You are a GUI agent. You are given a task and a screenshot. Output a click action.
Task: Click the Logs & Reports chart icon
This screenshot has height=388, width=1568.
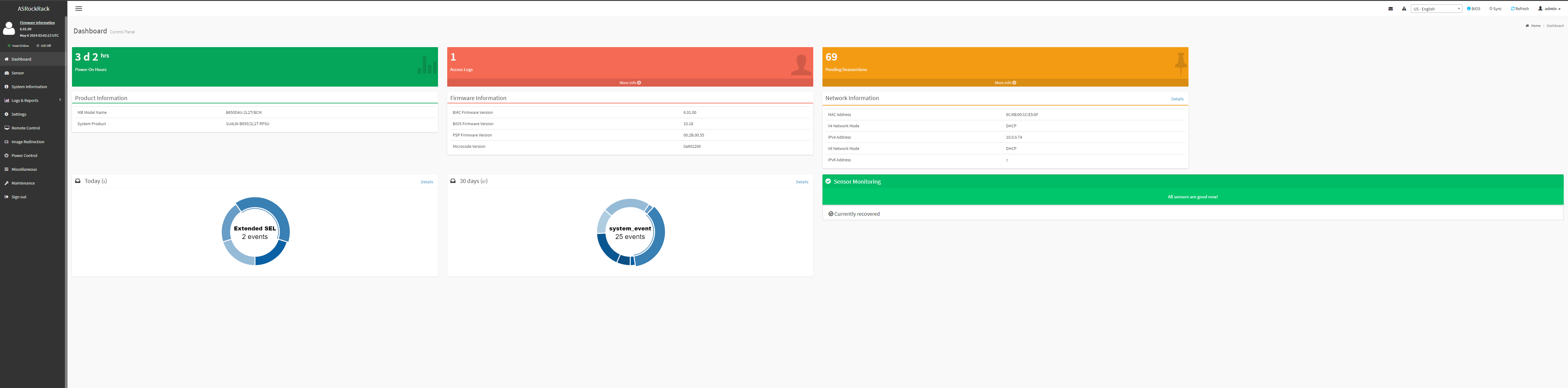(6, 100)
